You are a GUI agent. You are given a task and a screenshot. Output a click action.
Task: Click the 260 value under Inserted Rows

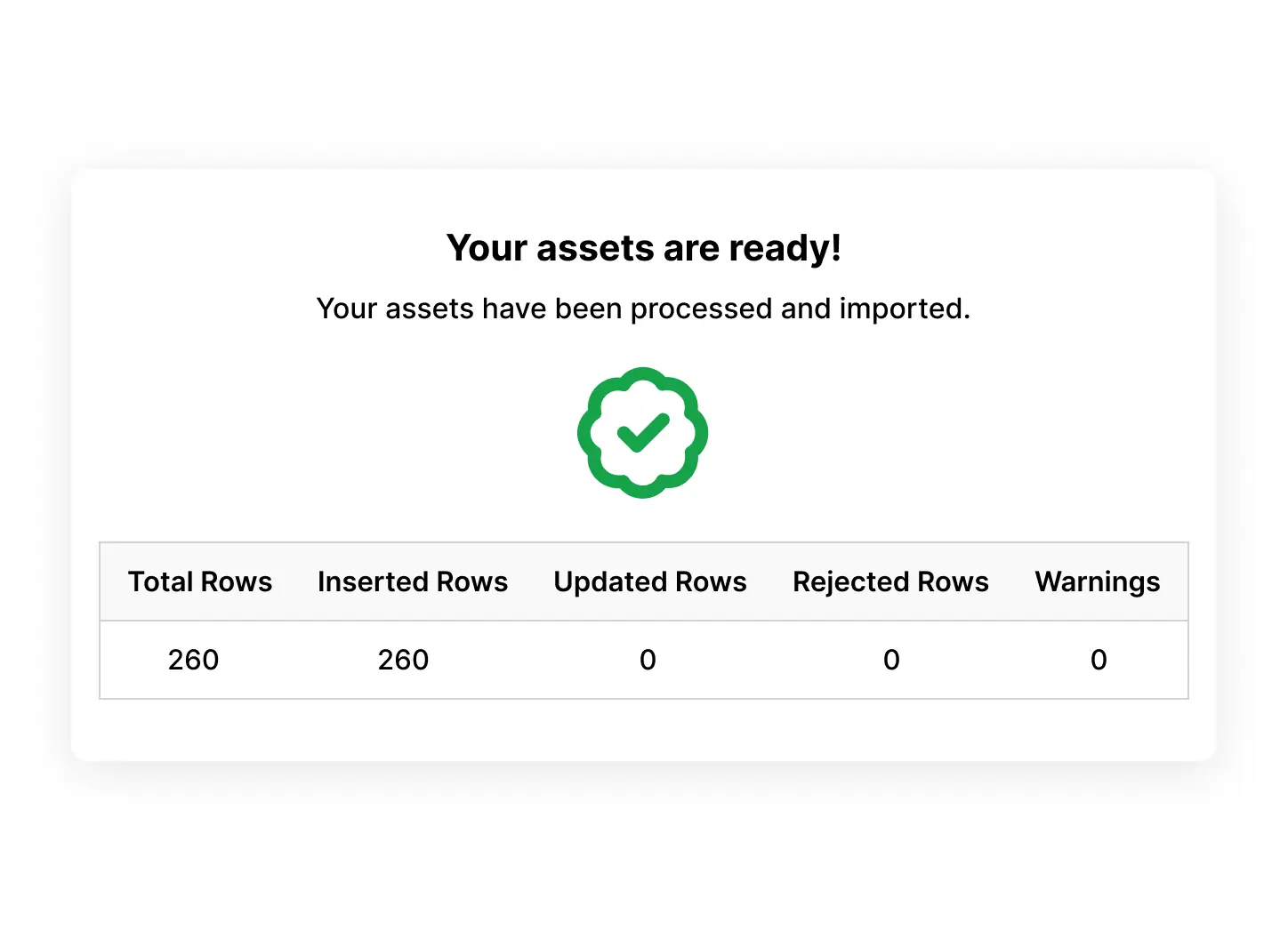(x=403, y=660)
